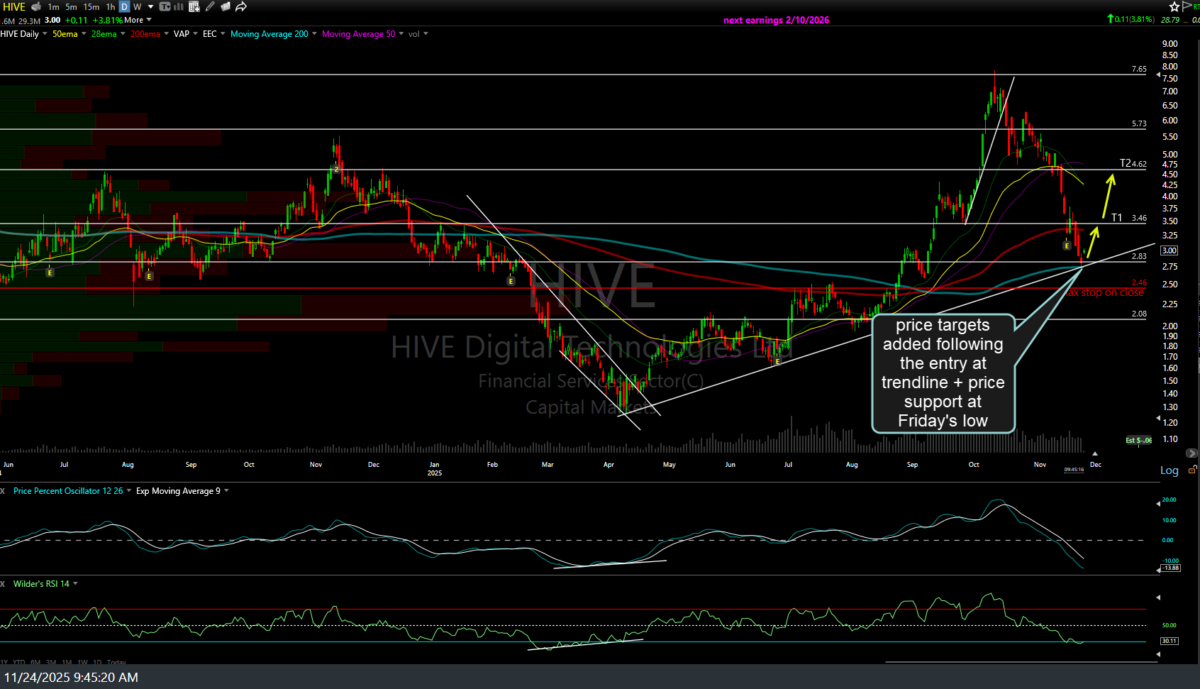Click the share arrow icon in toolbar

(x=241, y=6)
